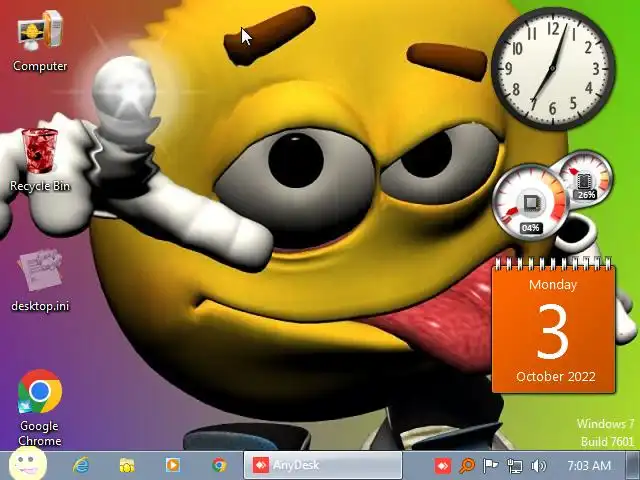Screen dimensions: 640x480
Task: Select the Recycle Bin icon
Action: click(x=40, y=160)
